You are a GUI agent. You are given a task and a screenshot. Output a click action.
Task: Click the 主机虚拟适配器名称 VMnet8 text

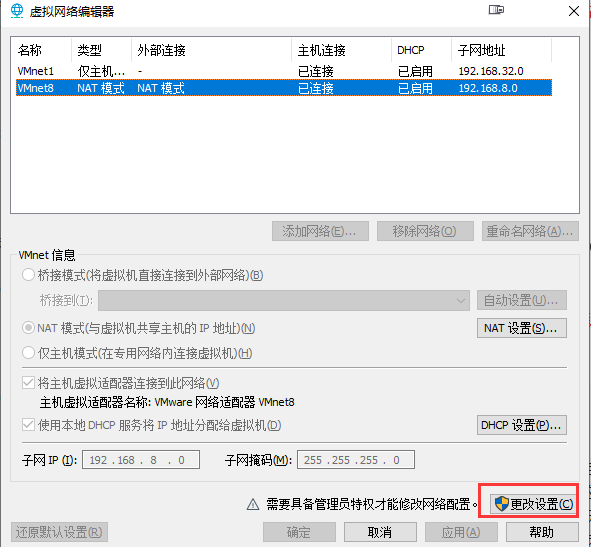167,402
